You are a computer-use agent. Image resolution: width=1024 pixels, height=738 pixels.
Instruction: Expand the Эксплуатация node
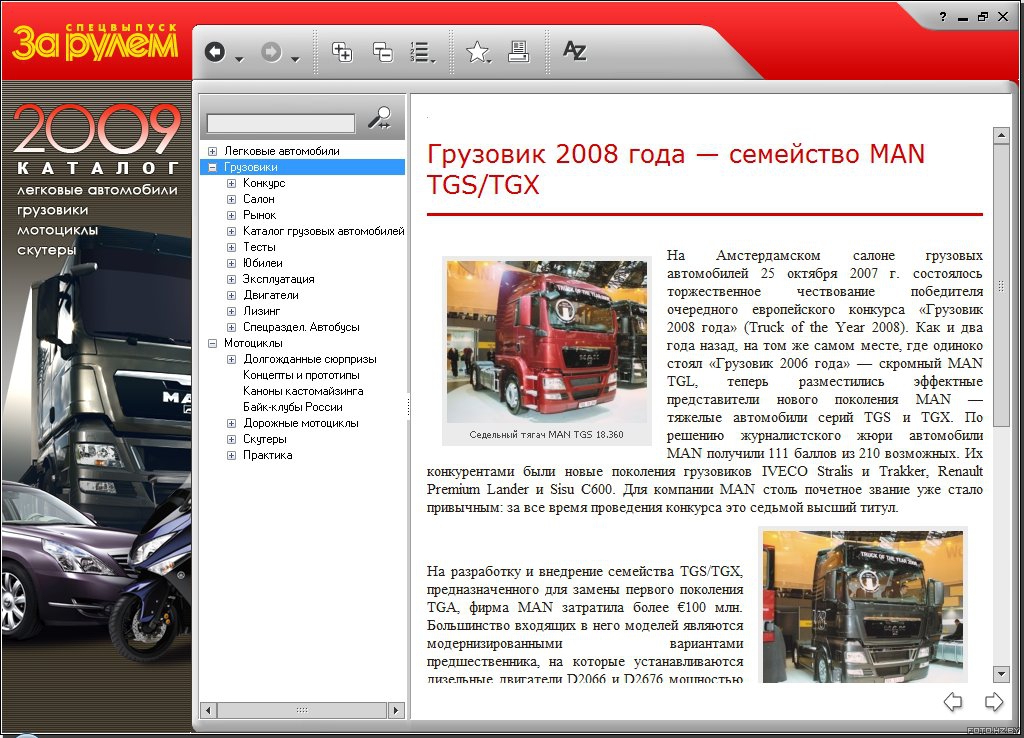coord(231,280)
